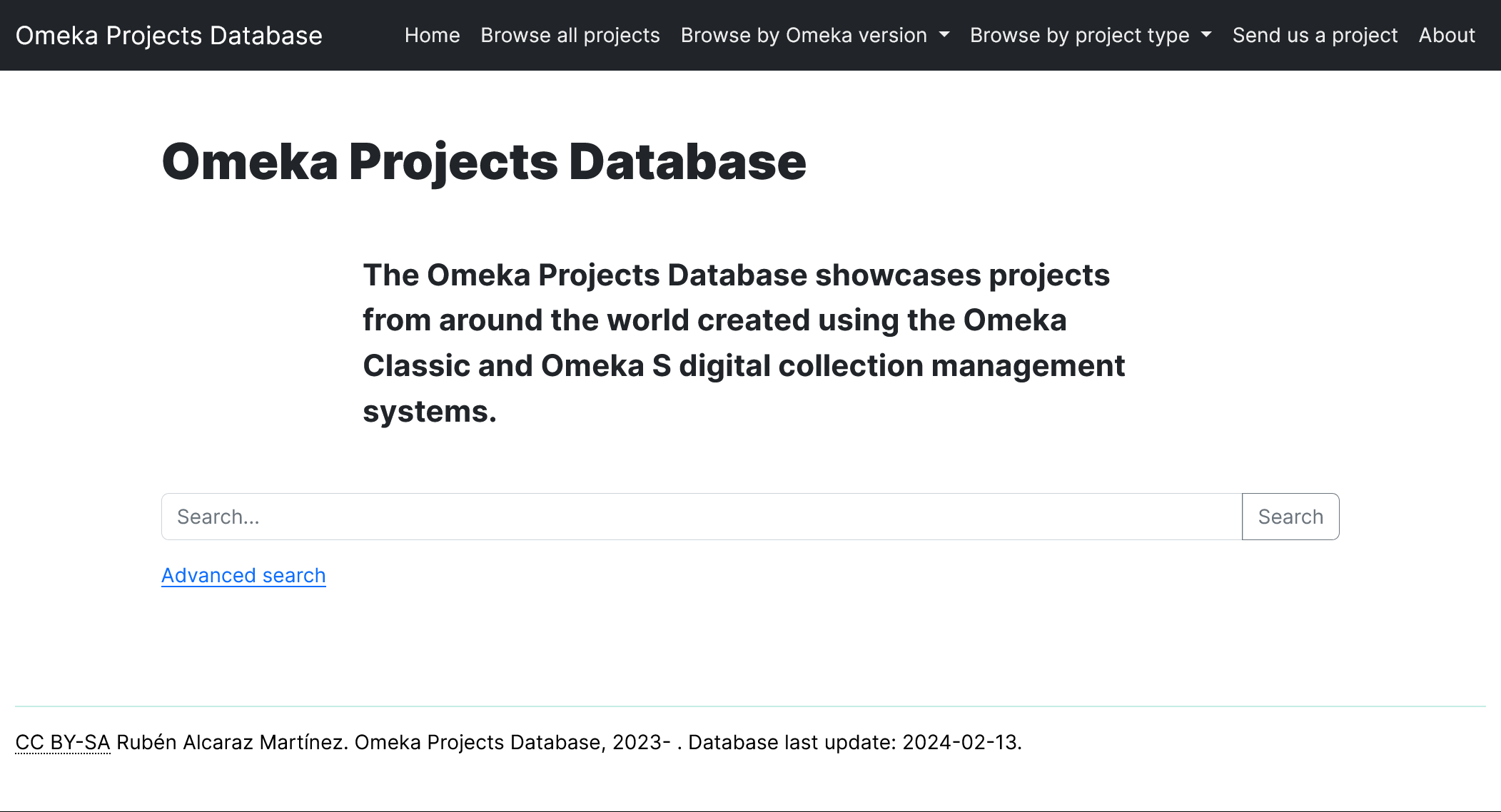The image size is (1501, 812).
Task: Select Home in the navigation bar
Action: [433, 35]
